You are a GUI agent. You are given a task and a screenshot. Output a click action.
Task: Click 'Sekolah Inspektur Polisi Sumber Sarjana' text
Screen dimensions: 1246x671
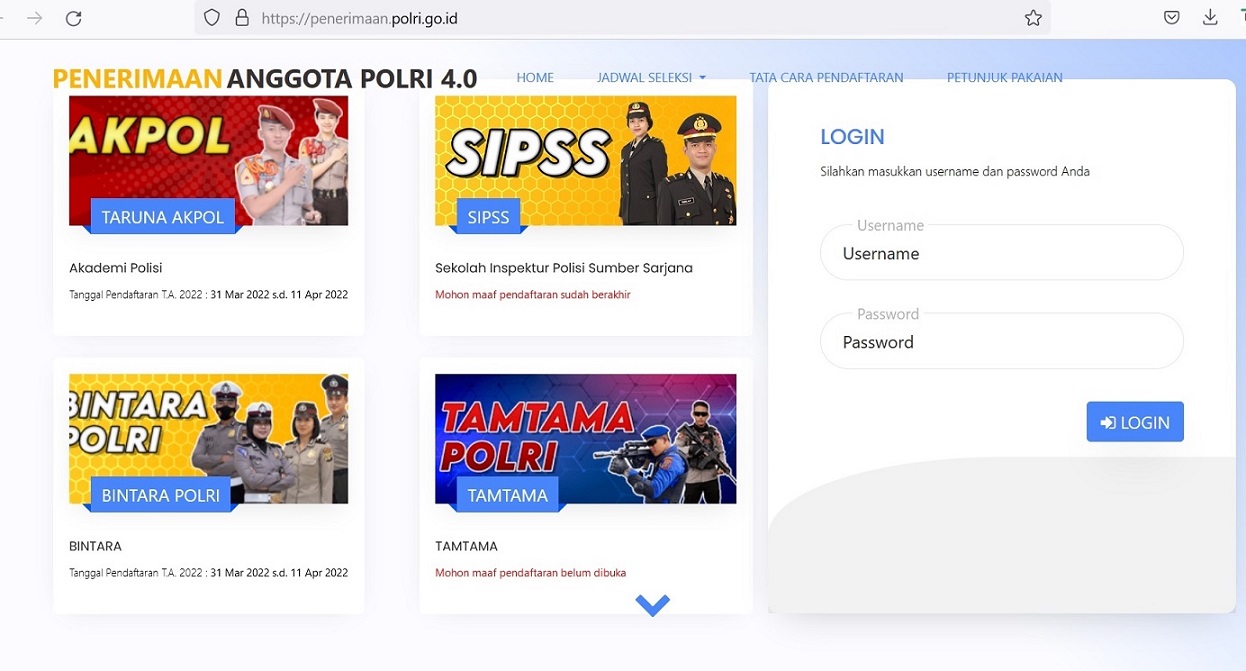point(564,268)
